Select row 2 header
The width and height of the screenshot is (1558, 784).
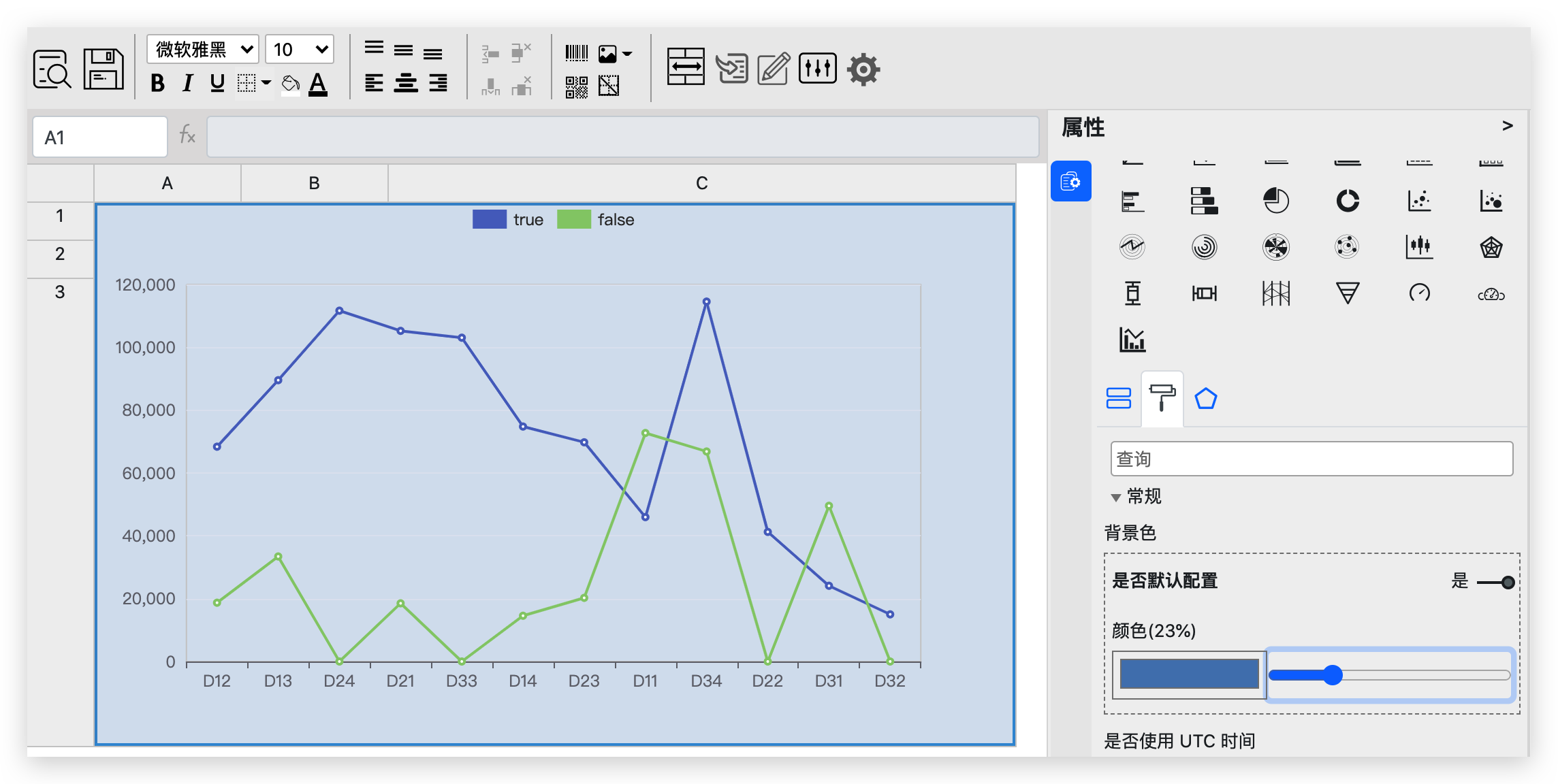coord(60,259)
